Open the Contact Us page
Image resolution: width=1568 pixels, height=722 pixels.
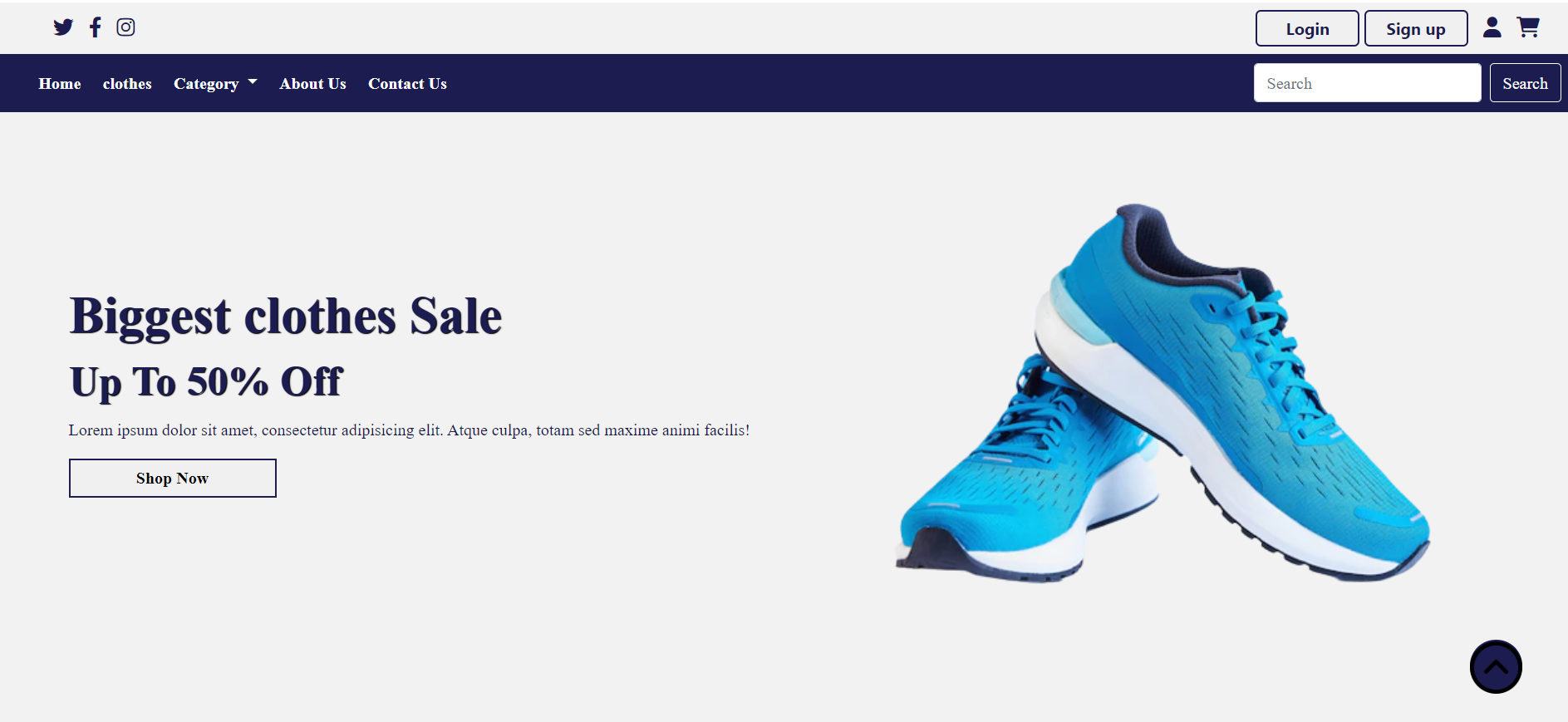407,84
